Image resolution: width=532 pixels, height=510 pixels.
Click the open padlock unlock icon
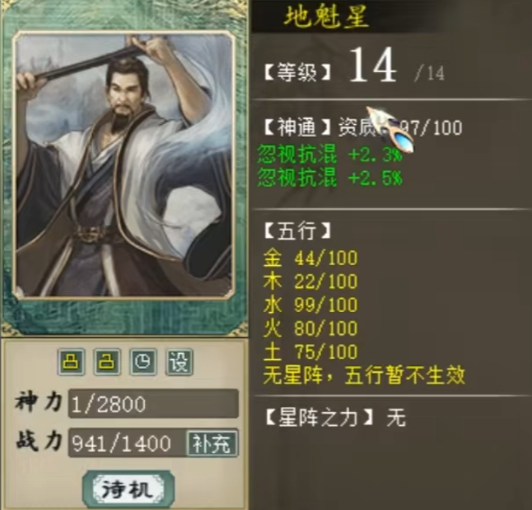pos(107,362)
